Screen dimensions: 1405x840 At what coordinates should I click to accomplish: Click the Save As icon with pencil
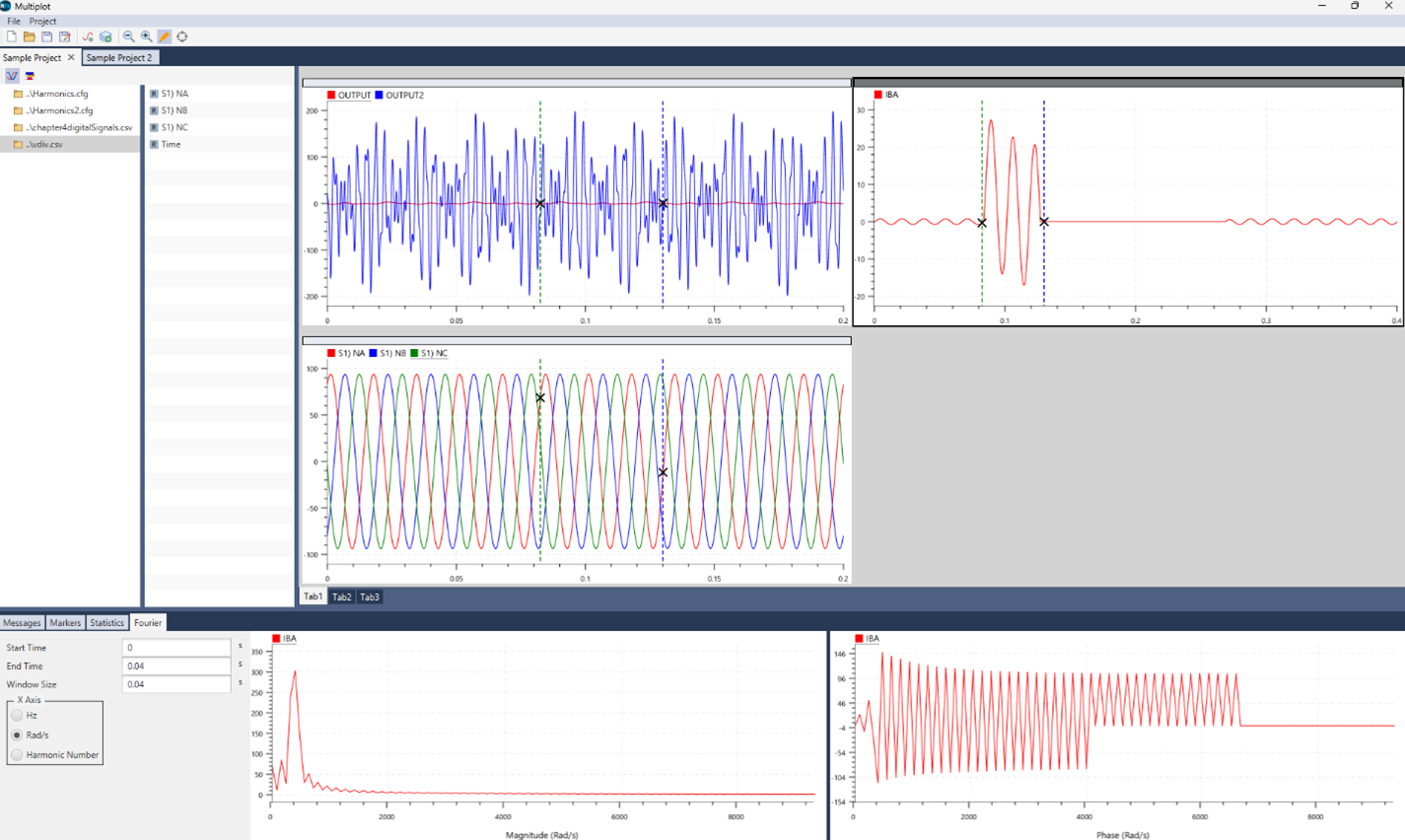pos(65,36)
